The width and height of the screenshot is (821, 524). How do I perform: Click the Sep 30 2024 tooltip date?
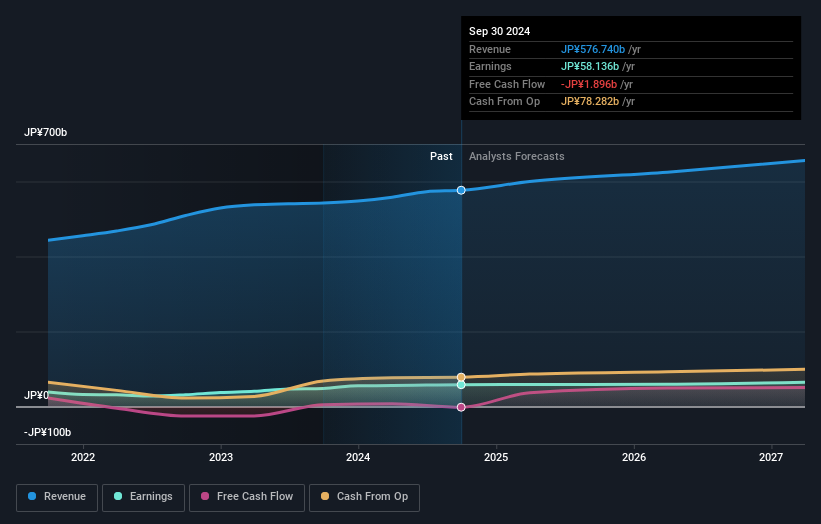[x=500, y=31]
